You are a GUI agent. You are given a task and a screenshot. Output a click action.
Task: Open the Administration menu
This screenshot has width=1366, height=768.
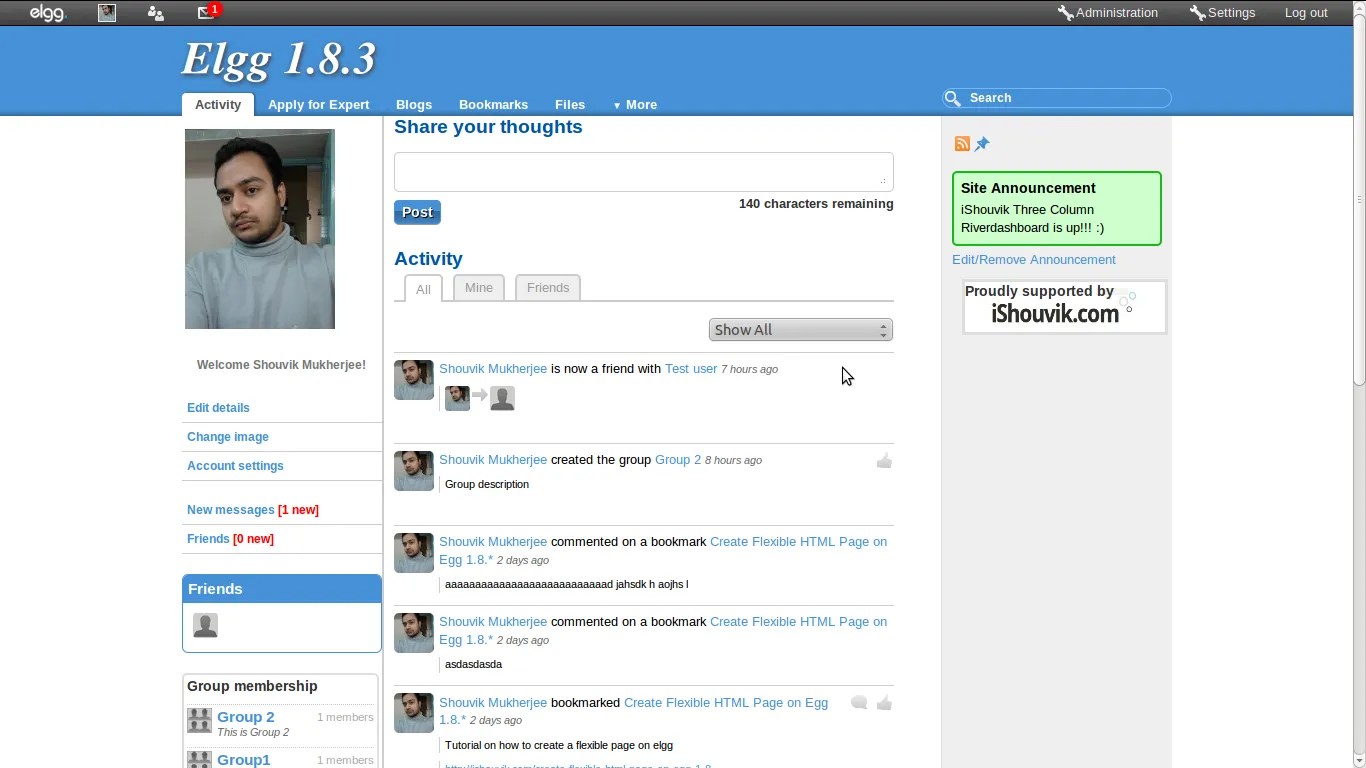(x=1108, y=13)
